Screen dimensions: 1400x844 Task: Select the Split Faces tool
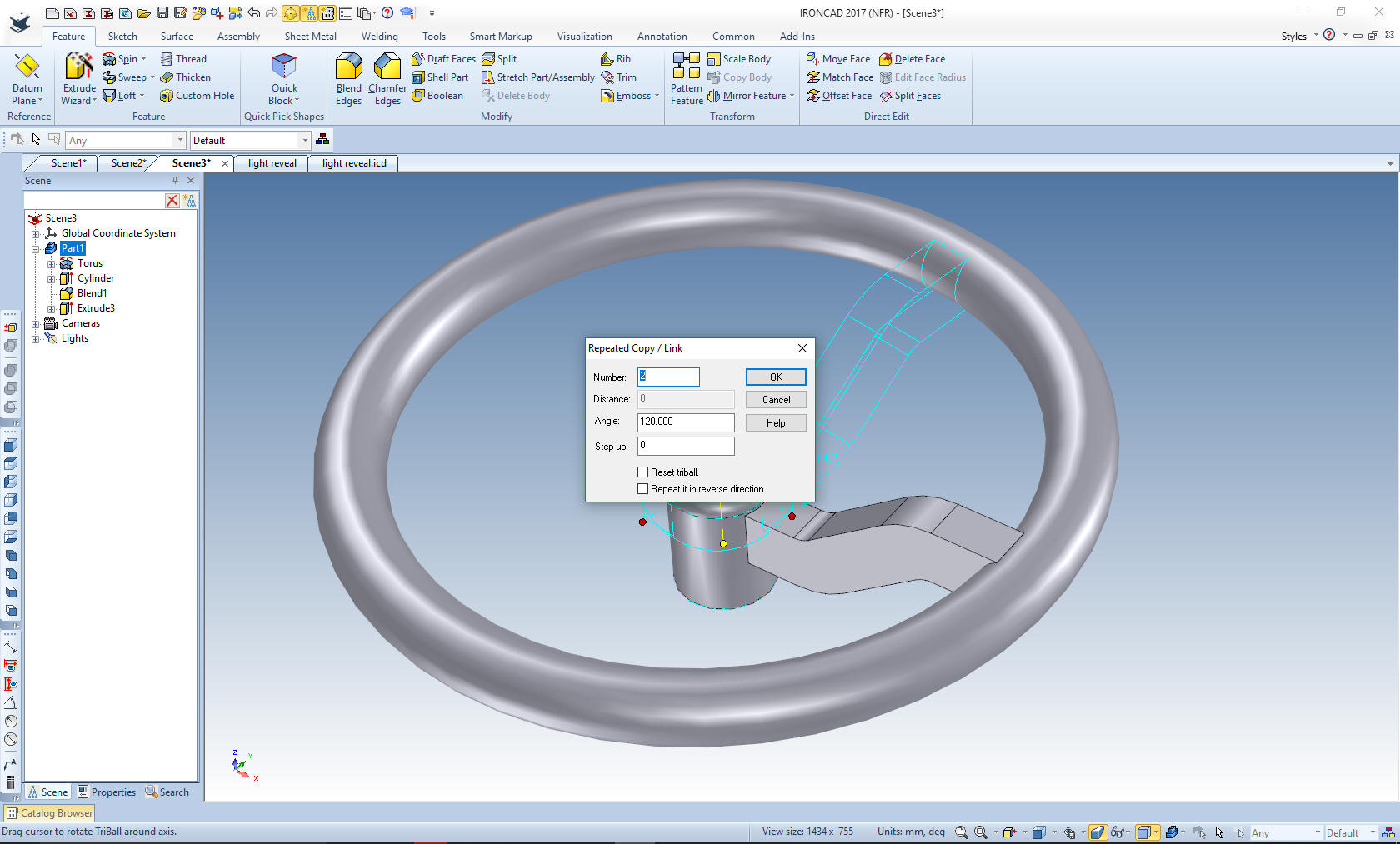coord(910,96)
